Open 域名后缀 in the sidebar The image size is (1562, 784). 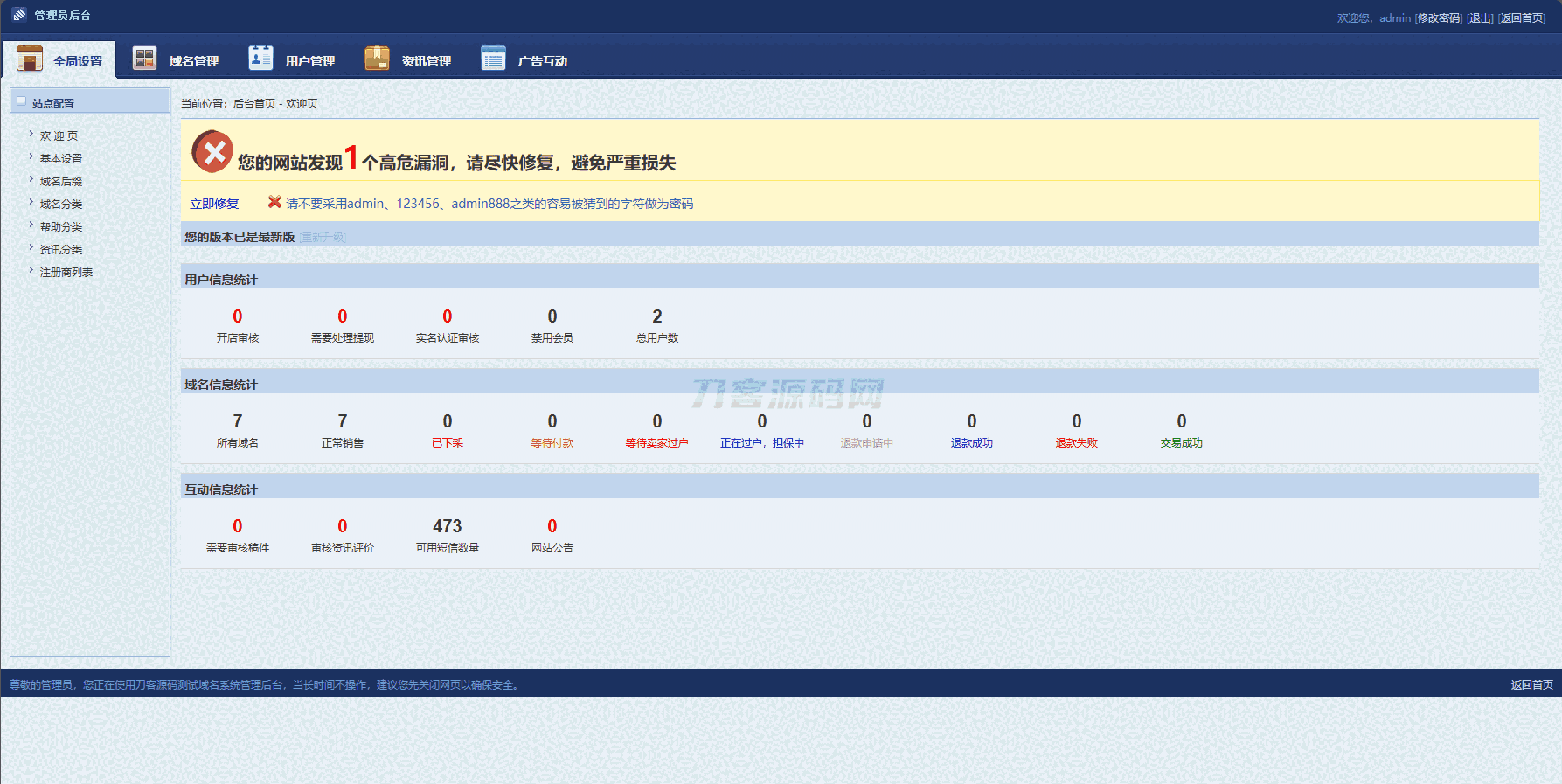(61, 182)
